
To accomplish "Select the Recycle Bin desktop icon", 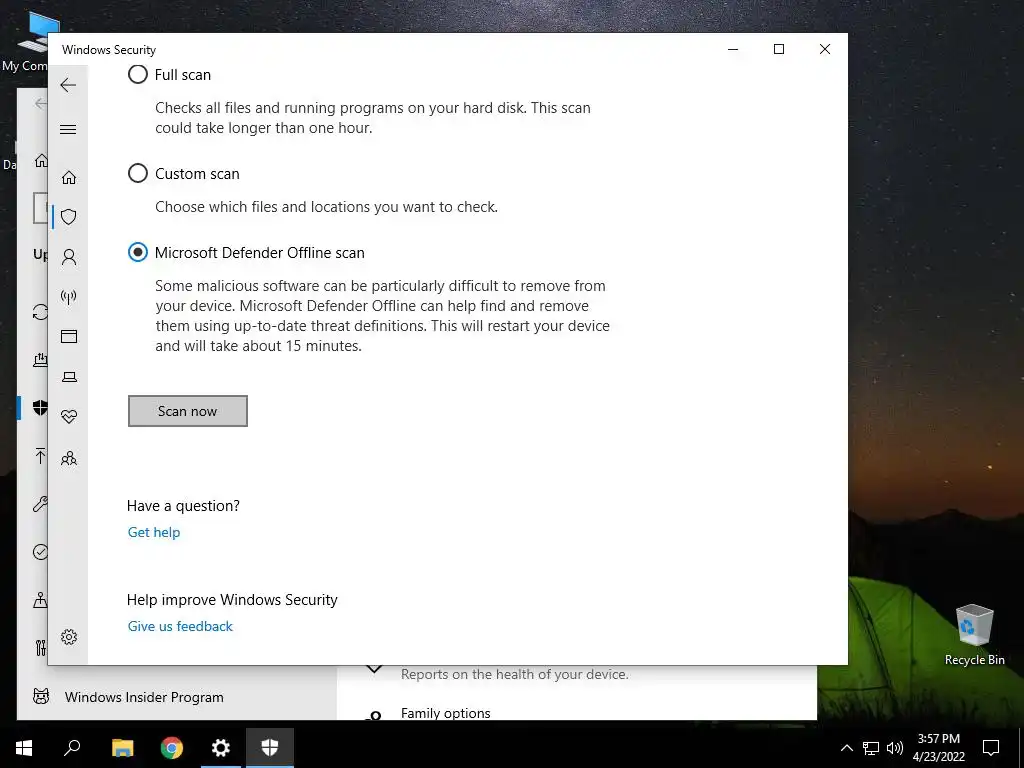I will [x=974, y=633].
